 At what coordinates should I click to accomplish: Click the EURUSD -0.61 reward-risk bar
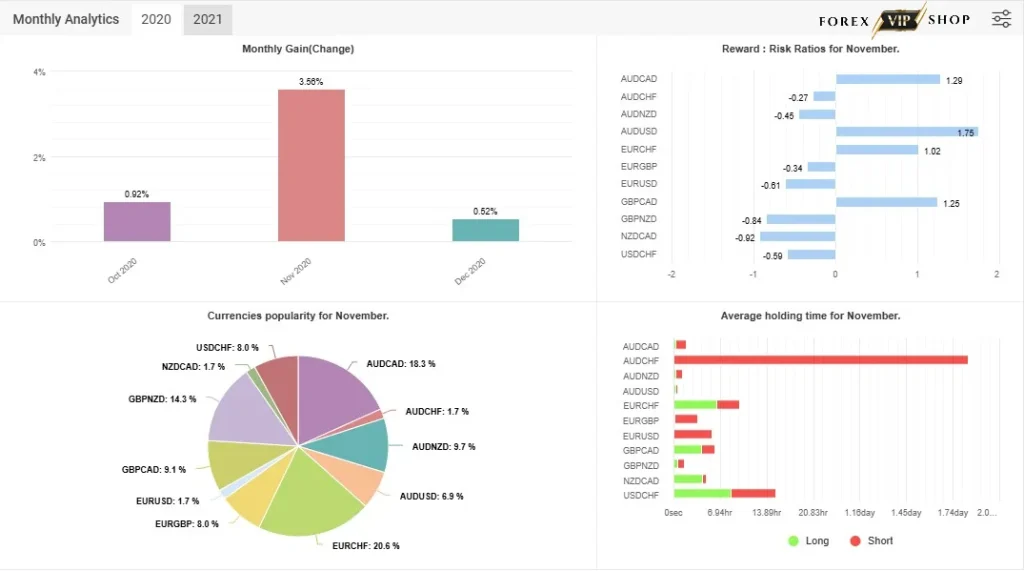tap(810, 184)
